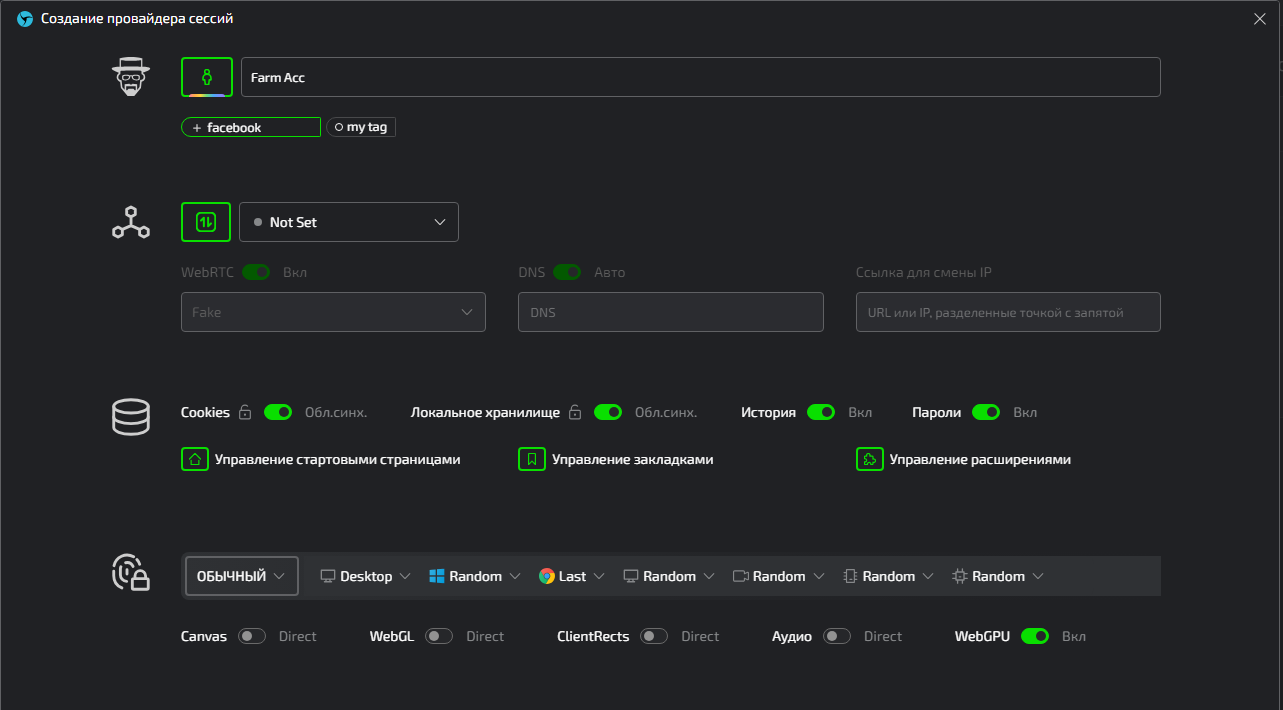
Task: Enable the WebGL spoofing toggle
Action: point(439,636)
